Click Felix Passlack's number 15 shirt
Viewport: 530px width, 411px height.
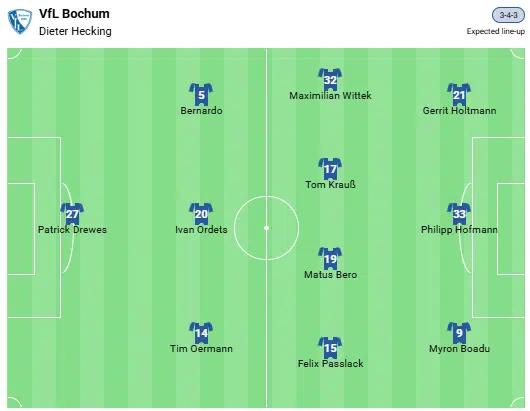[330, 348]
